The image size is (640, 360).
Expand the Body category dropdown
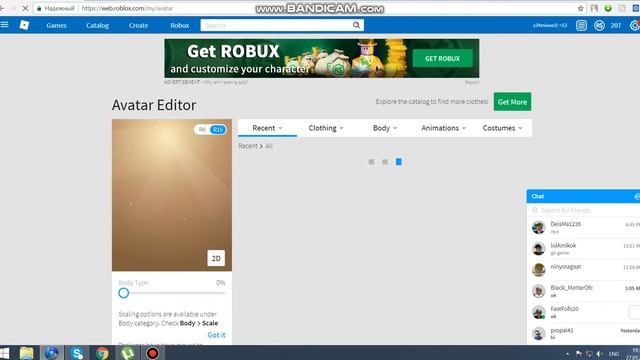(x=384, y=128)
